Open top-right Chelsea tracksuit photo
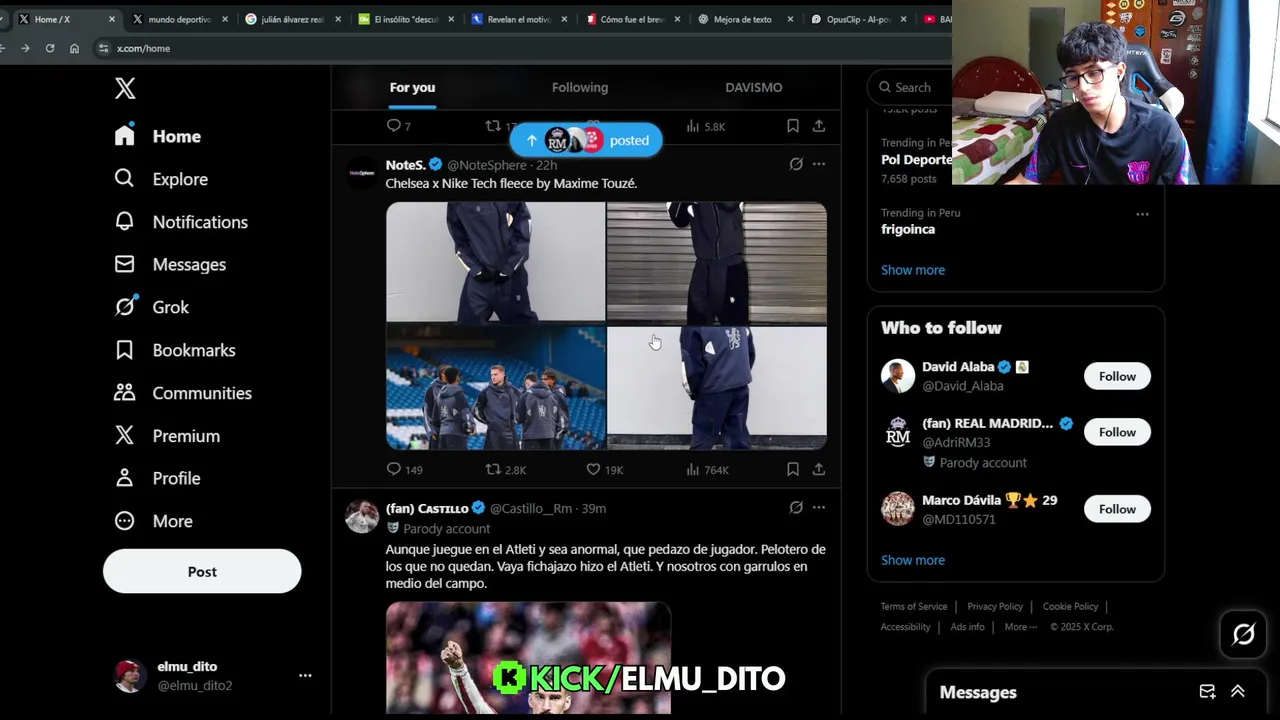The image size is (1280, 720). pos(717,262)
